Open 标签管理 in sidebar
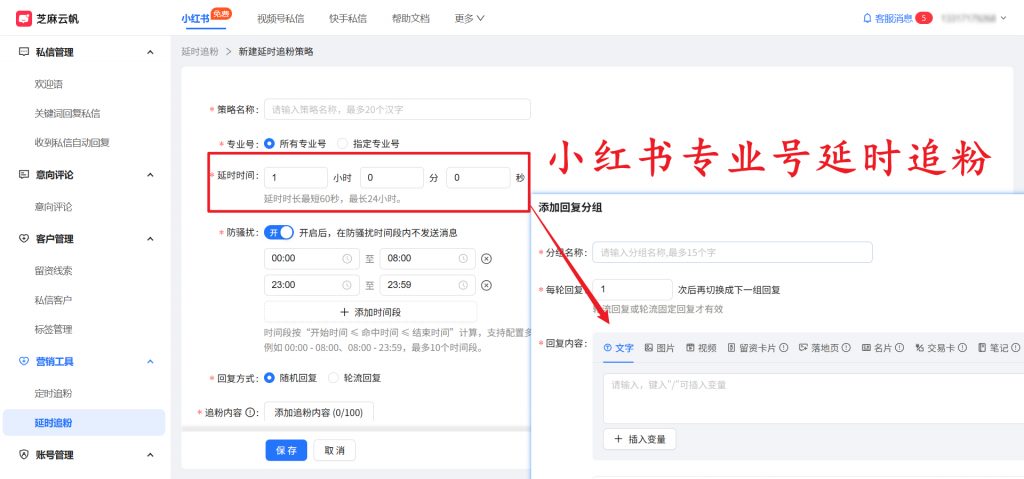 click(54, 329)
